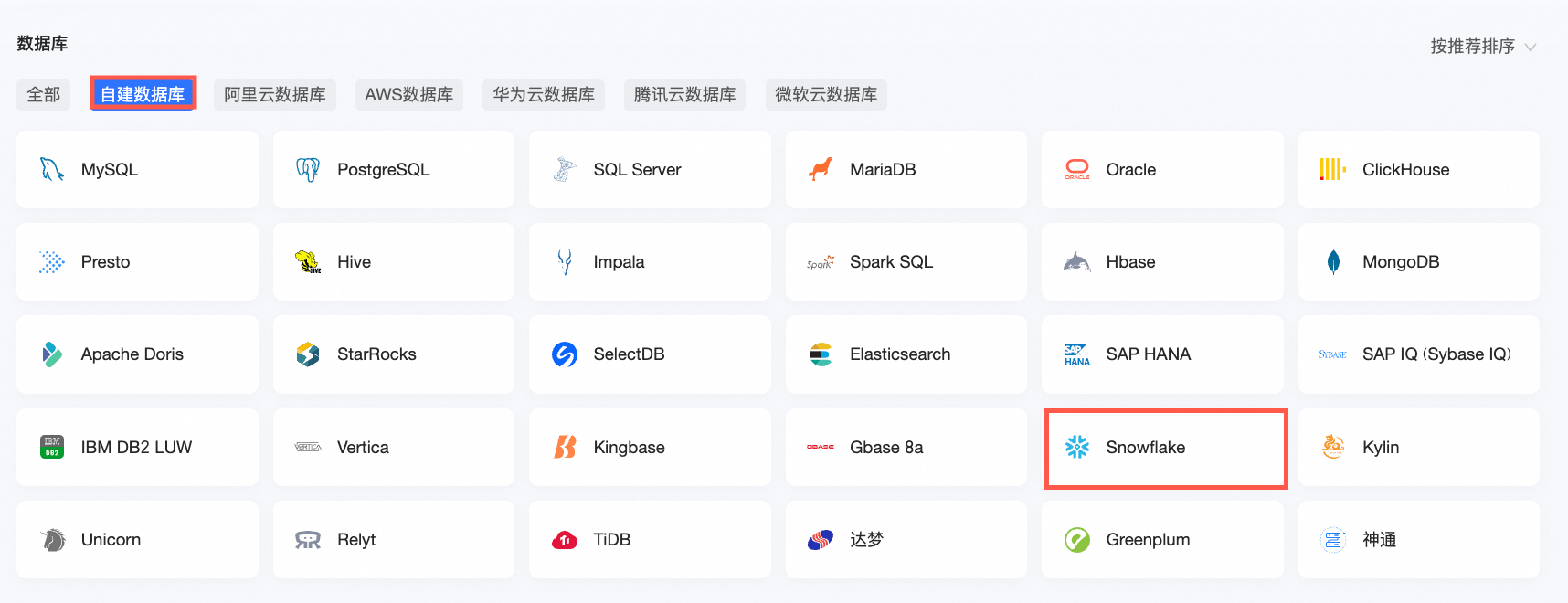Choose the Apache Doris label
1568x603 pixels.
point(132,354)
